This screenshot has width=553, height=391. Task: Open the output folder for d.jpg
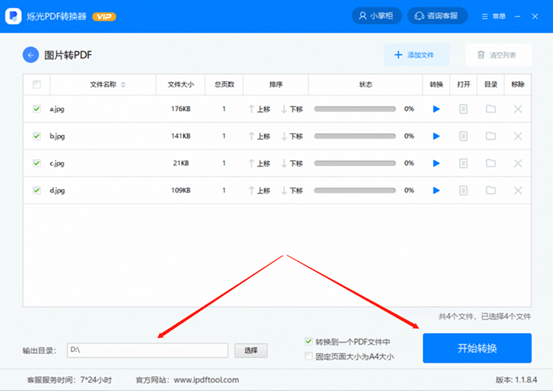(x=491, y=190)
